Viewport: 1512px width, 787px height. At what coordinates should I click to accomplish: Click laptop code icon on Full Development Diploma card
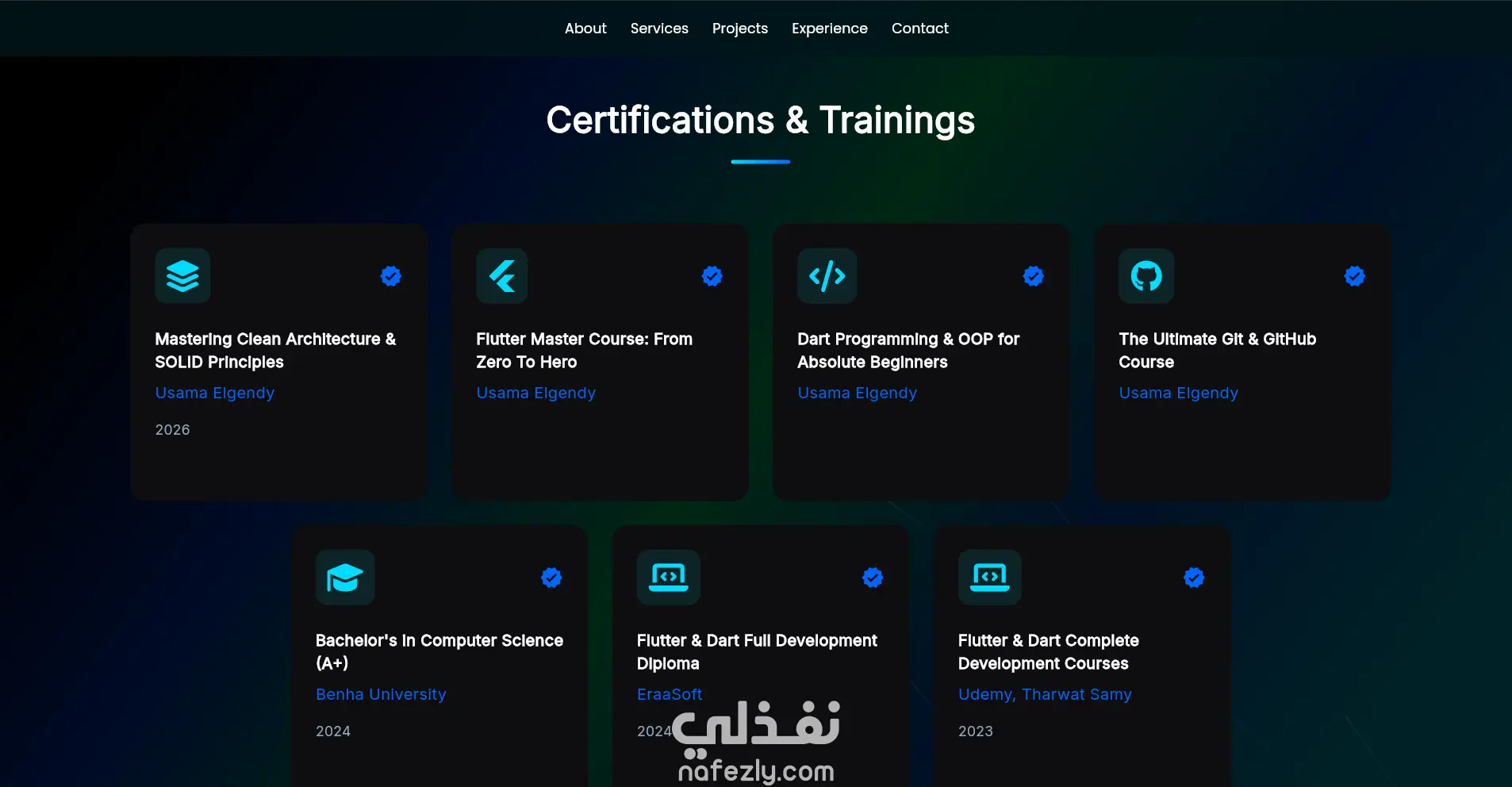coord(669,578)
